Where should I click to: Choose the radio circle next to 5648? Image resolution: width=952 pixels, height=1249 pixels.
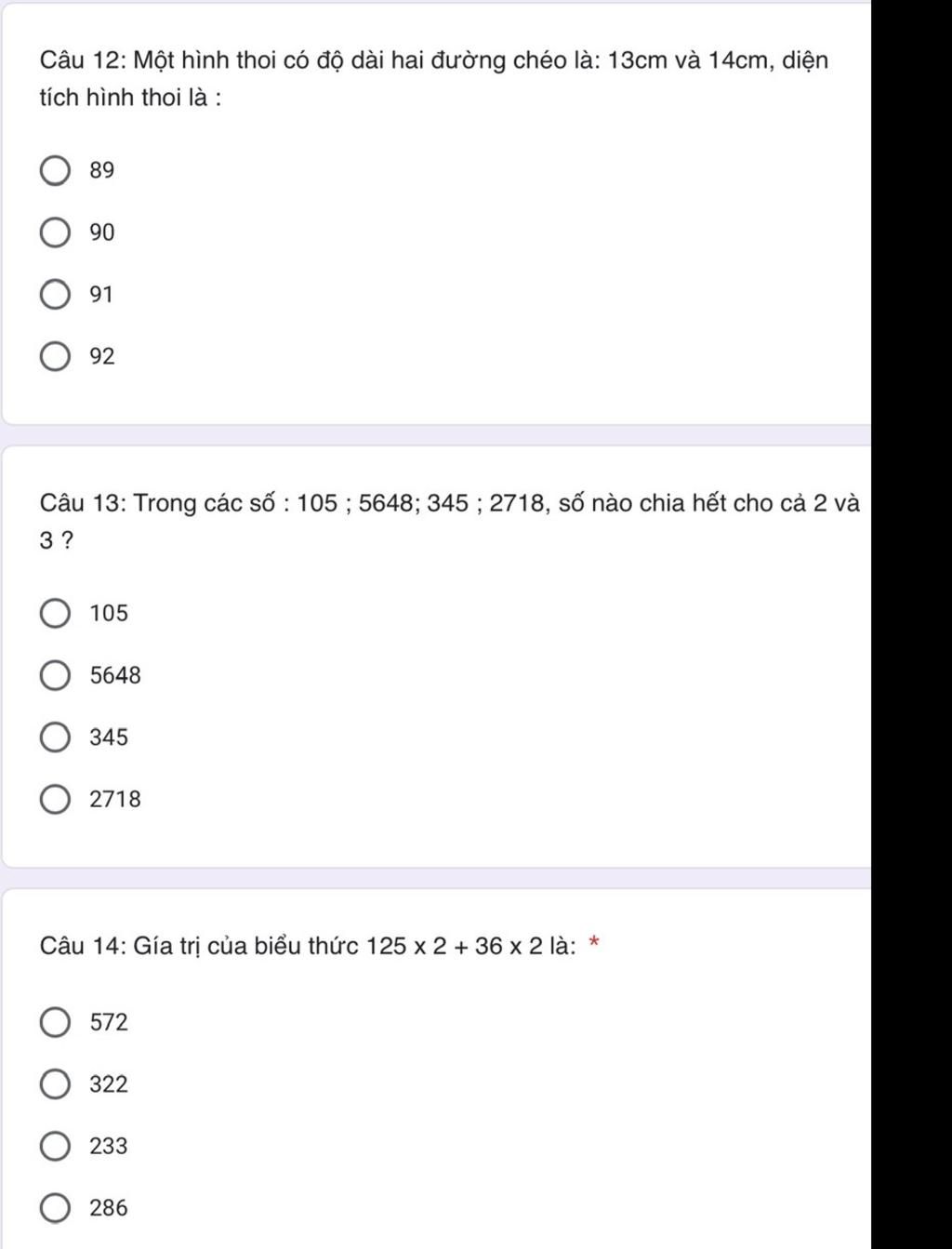coord(55,676)
